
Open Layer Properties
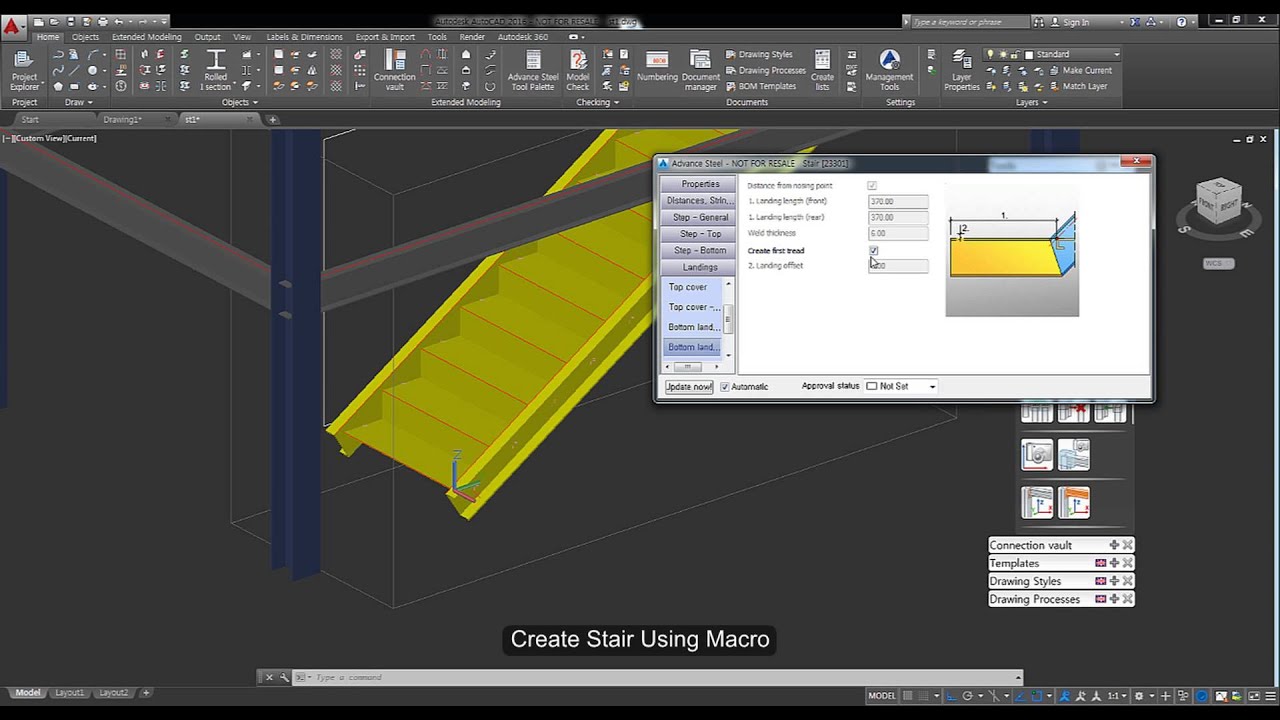click(x=962, y=70)
